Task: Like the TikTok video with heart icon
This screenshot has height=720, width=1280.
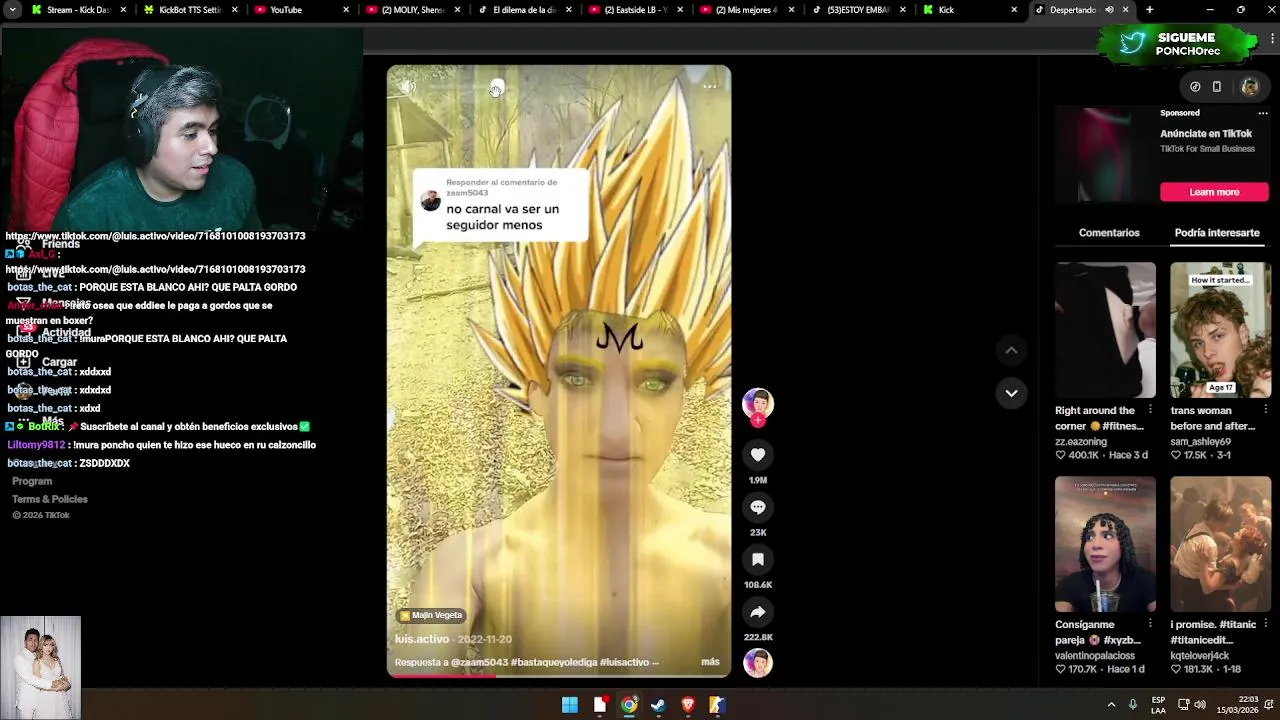Action: click(x=758, y=455)
